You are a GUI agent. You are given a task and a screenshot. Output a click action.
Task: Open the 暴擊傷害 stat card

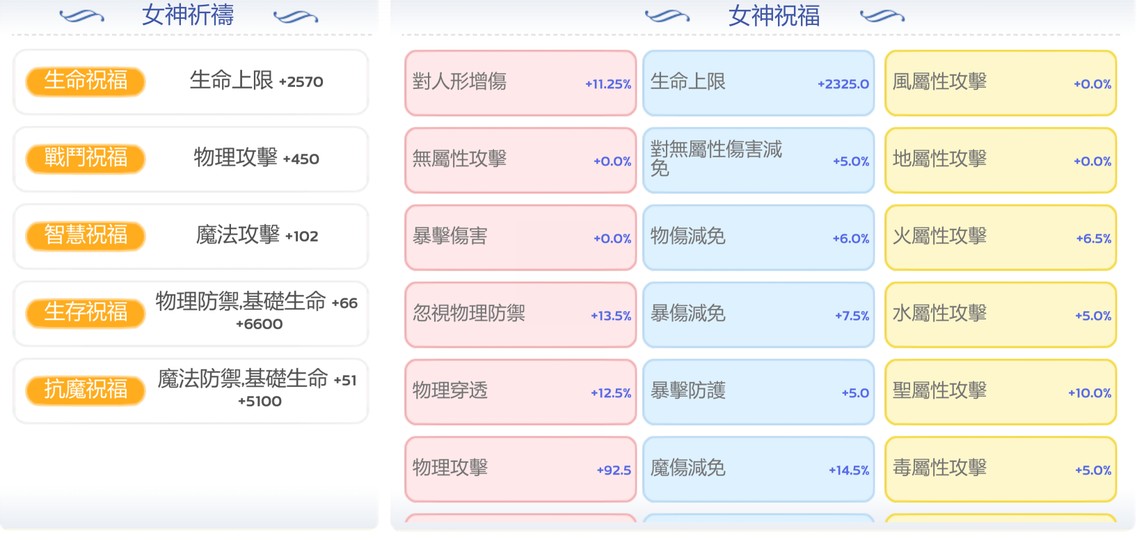(x=521, y=238)
